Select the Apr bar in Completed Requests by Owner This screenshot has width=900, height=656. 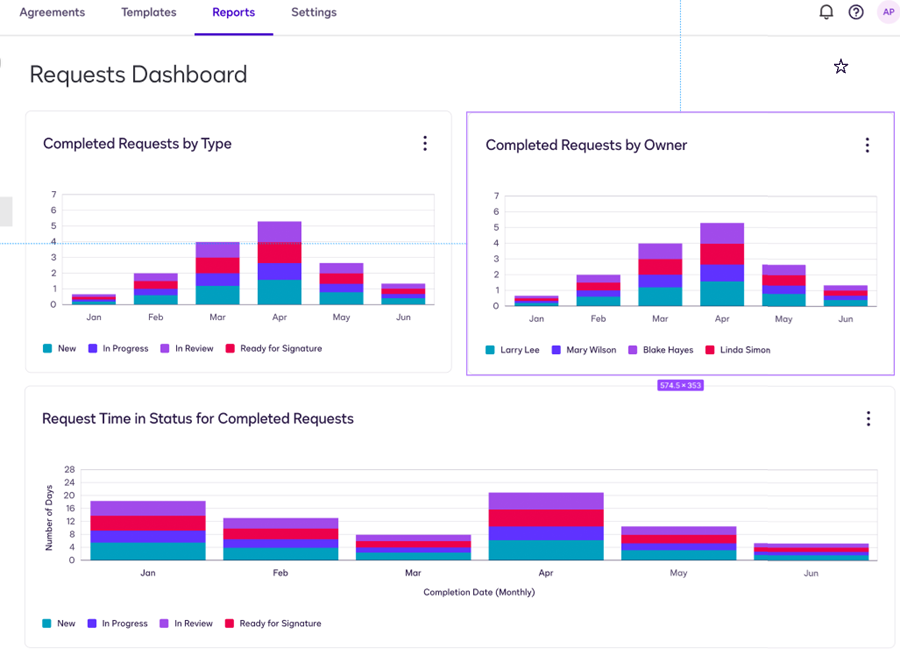[x=722, y=265]
